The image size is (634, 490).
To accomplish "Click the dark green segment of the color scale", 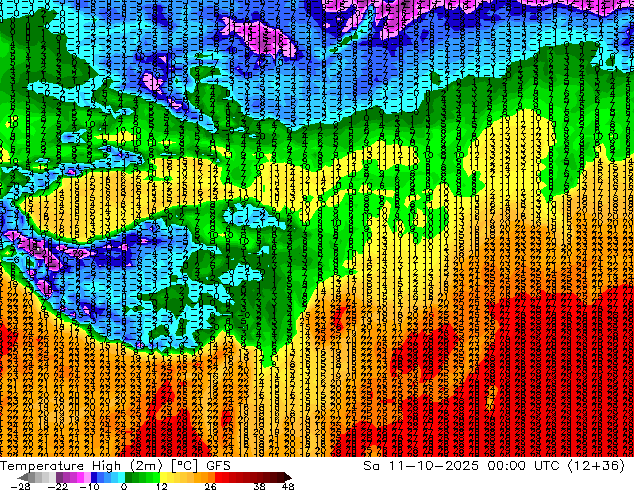I will click(129, 477).
